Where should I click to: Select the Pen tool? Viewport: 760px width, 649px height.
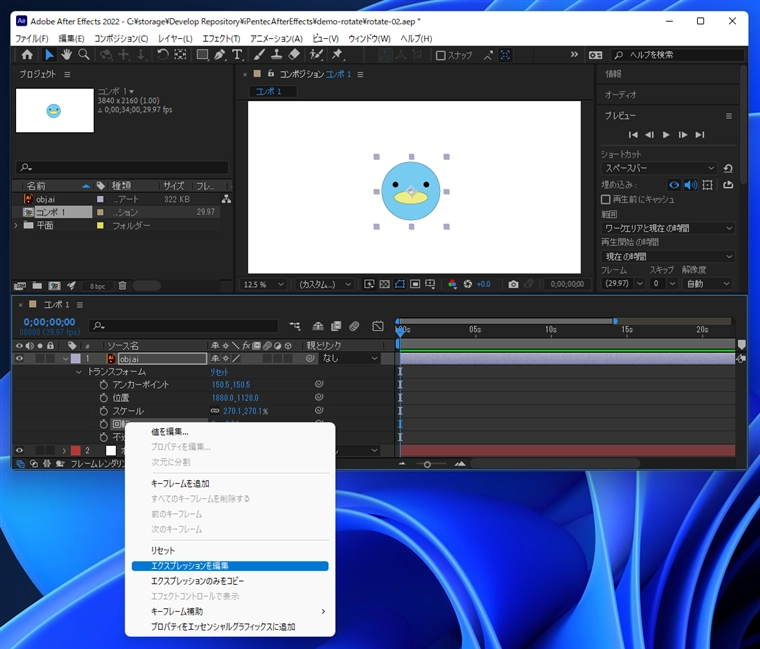[x=220, y=55]
